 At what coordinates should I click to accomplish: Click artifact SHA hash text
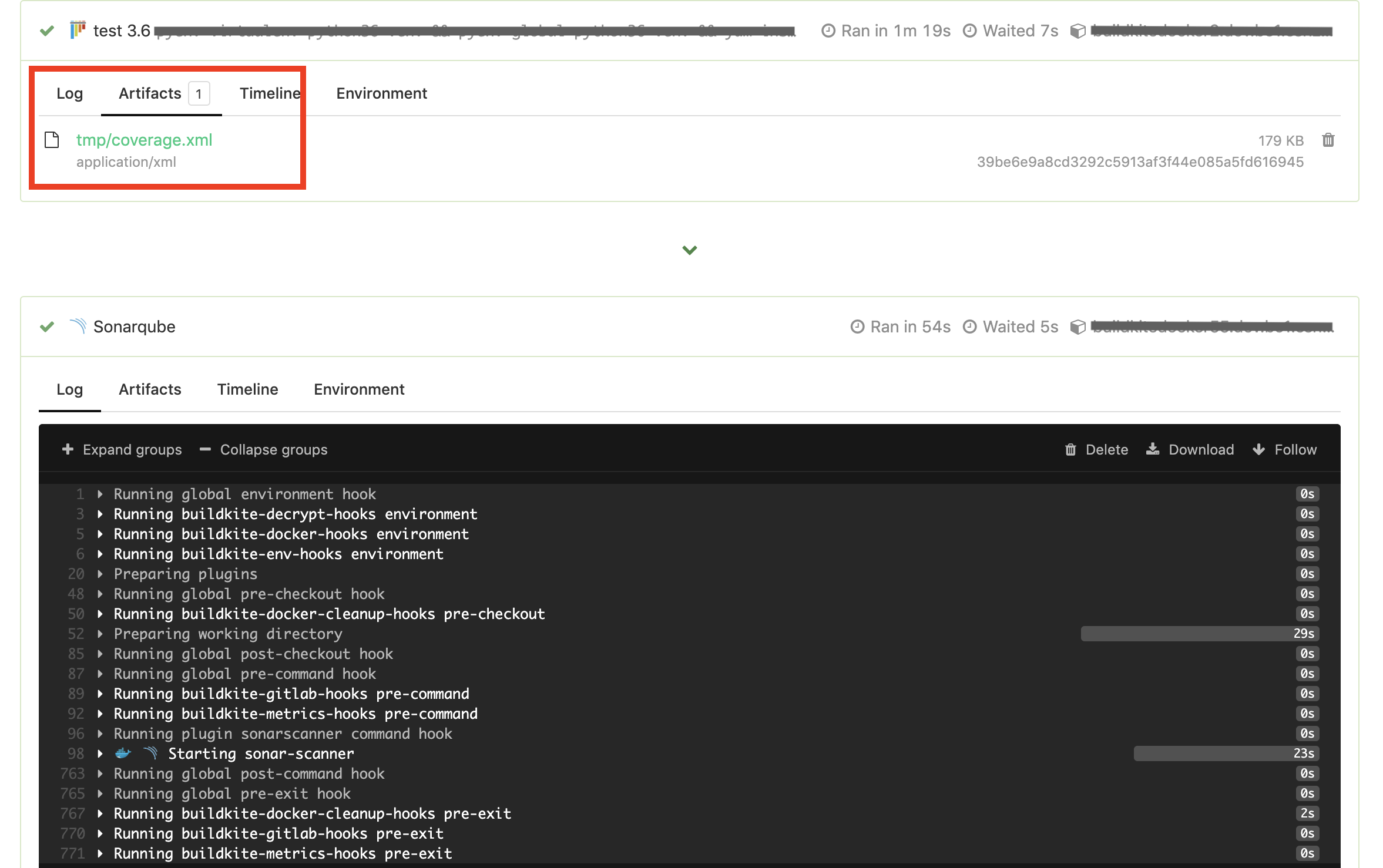(1140, 162)
